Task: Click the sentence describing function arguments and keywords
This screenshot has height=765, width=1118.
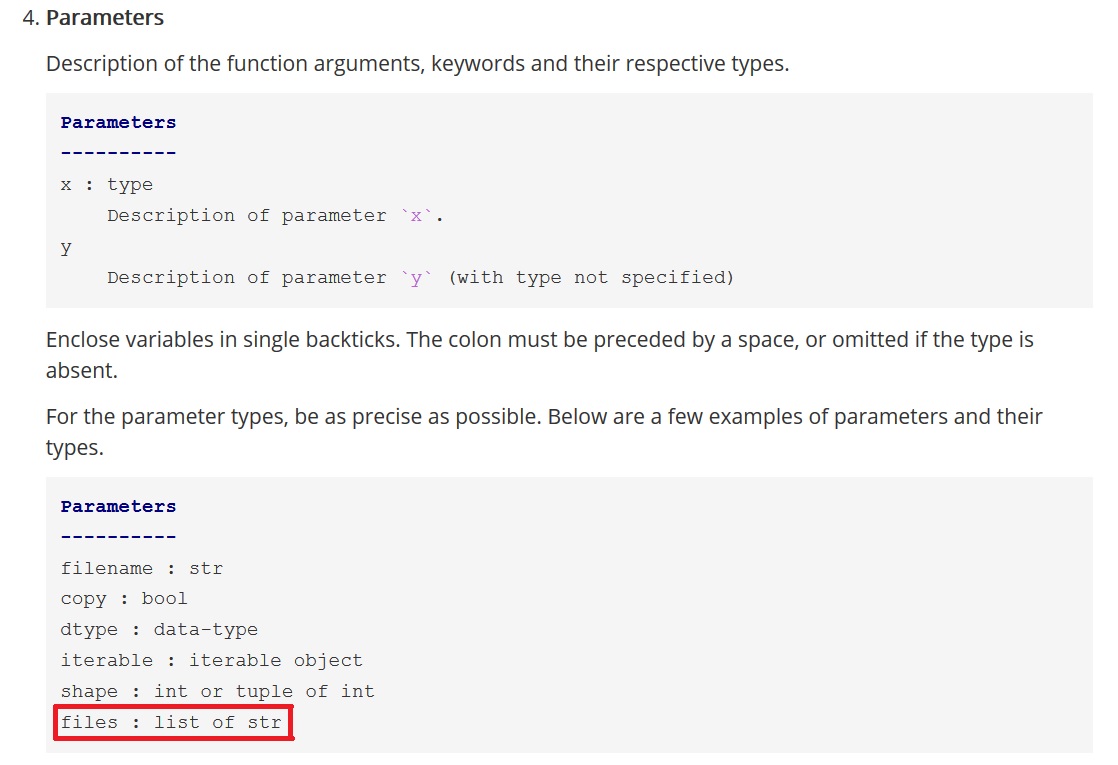Action: coord(417,64)
